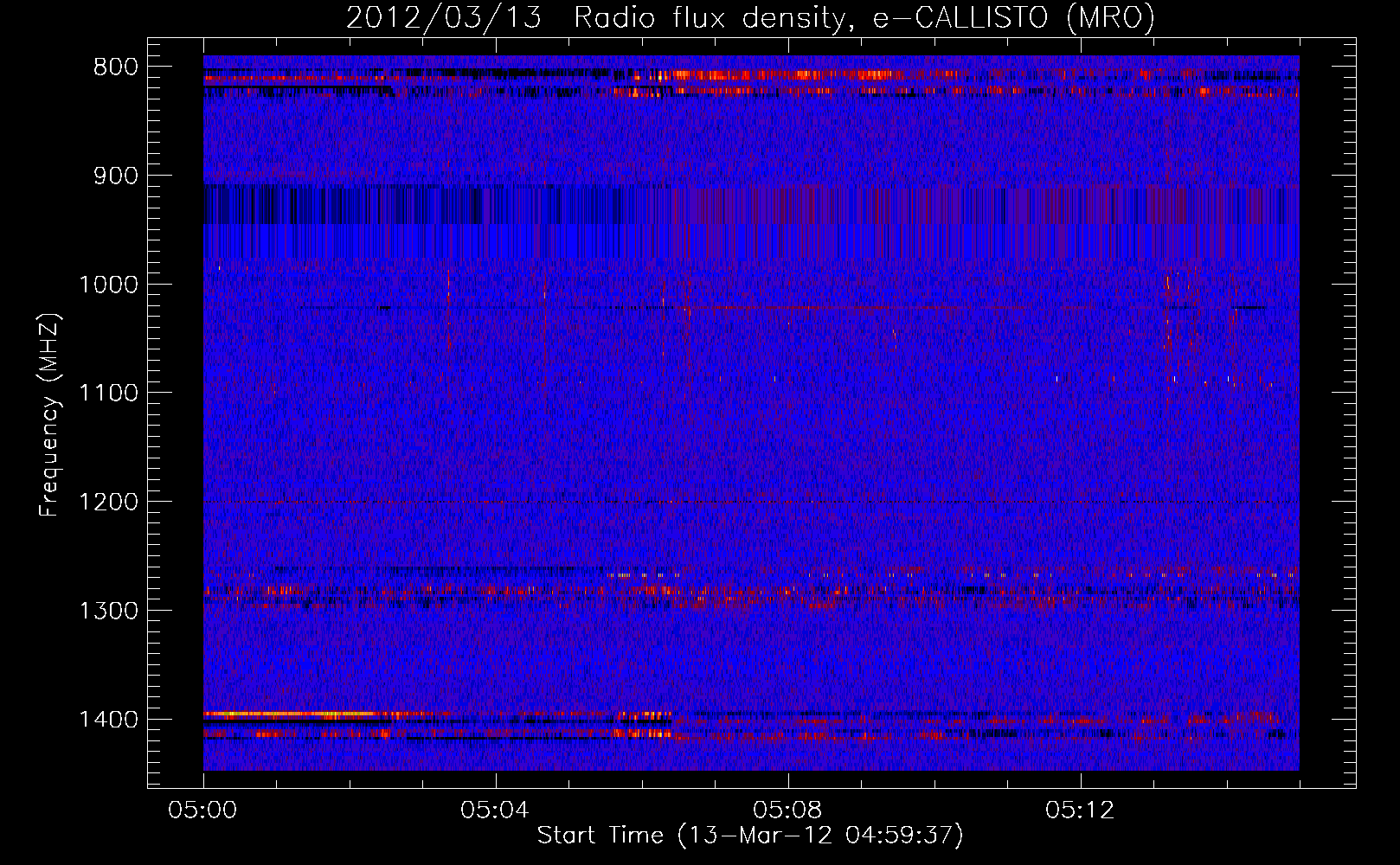Click the 05:12 time tick label
The image size is (1400, 865).
click(1080, 811)
